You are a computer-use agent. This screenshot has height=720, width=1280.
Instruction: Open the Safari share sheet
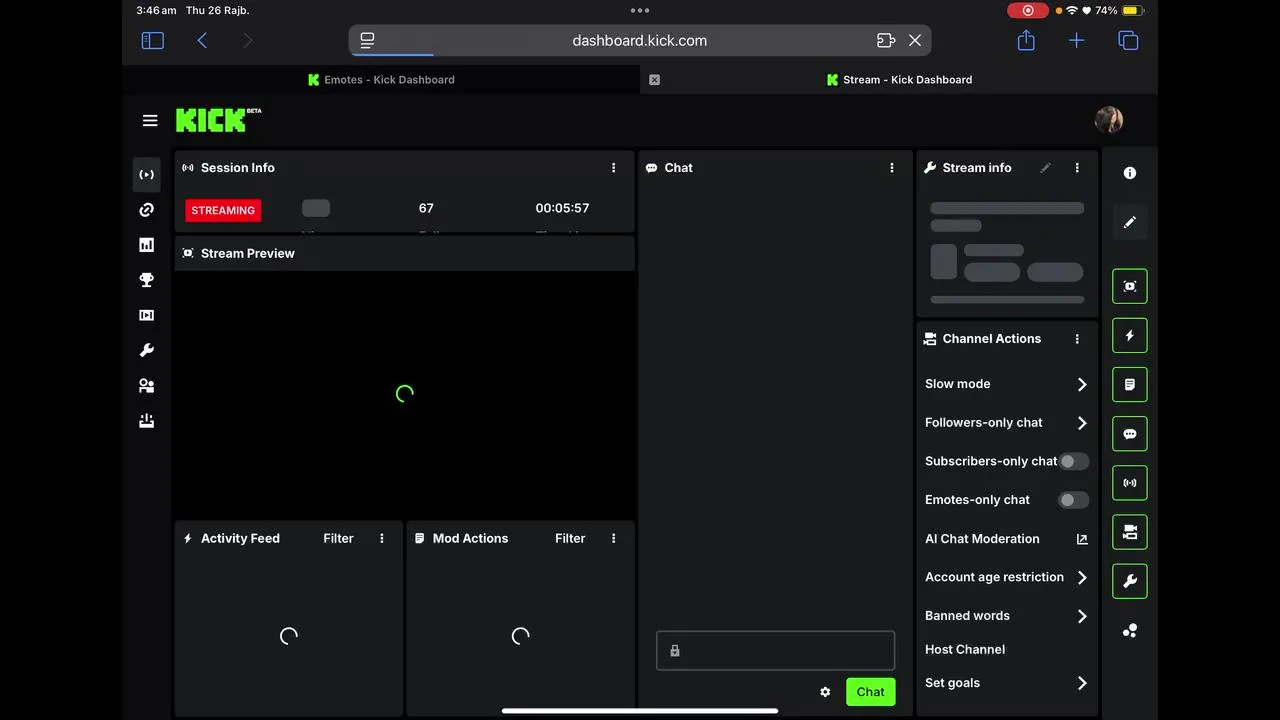tap(1026, 40)
